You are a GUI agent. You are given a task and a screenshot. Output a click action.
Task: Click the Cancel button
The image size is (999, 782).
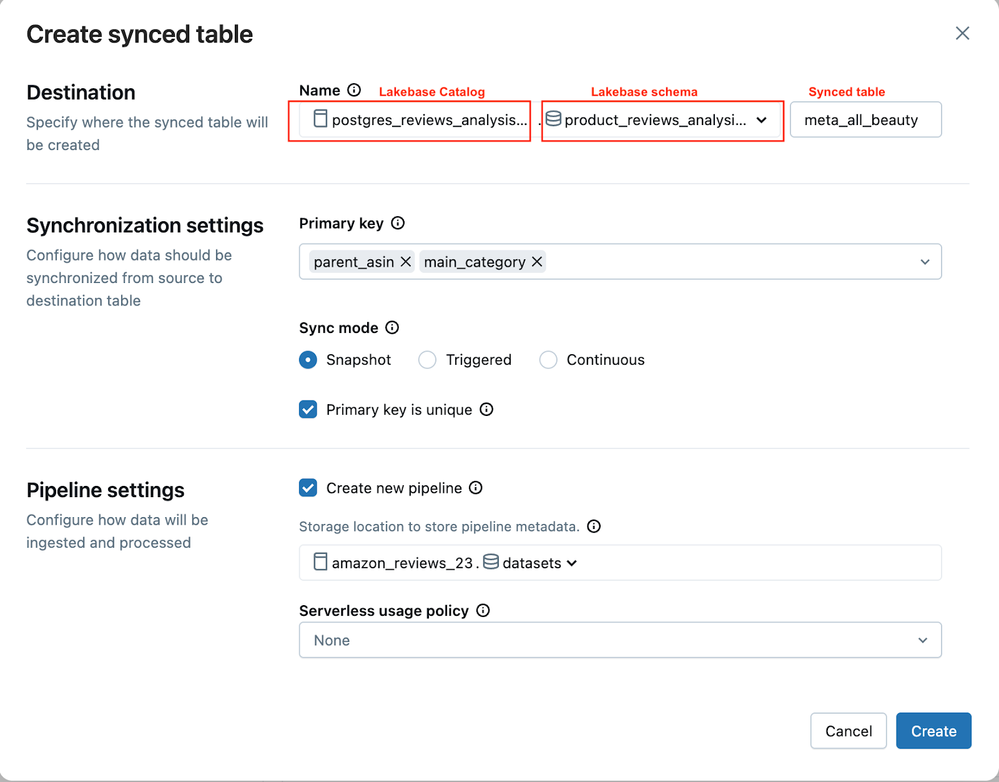tap(848, 731)
